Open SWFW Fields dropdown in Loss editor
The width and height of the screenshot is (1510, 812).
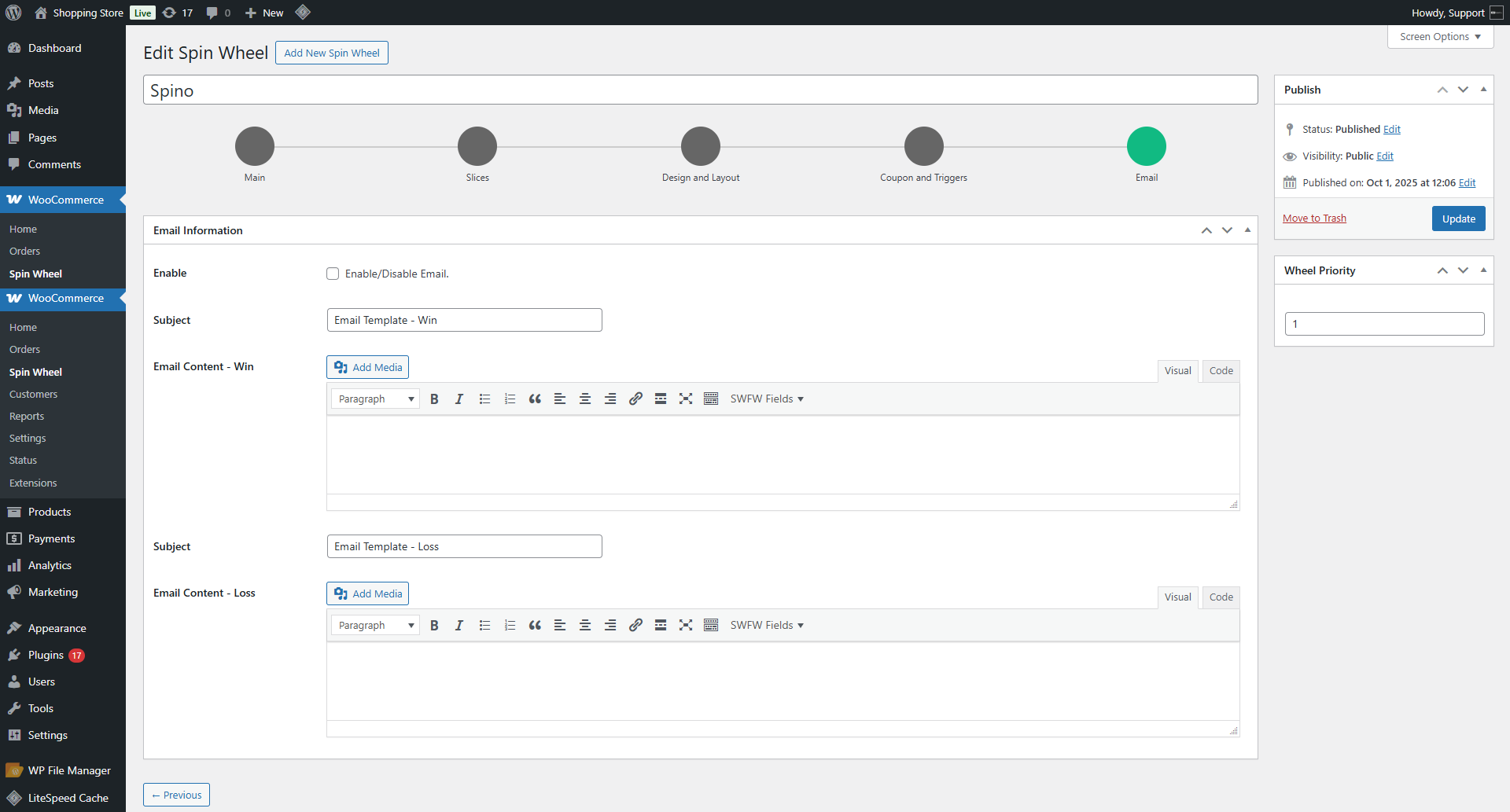[x=767, y=626]
